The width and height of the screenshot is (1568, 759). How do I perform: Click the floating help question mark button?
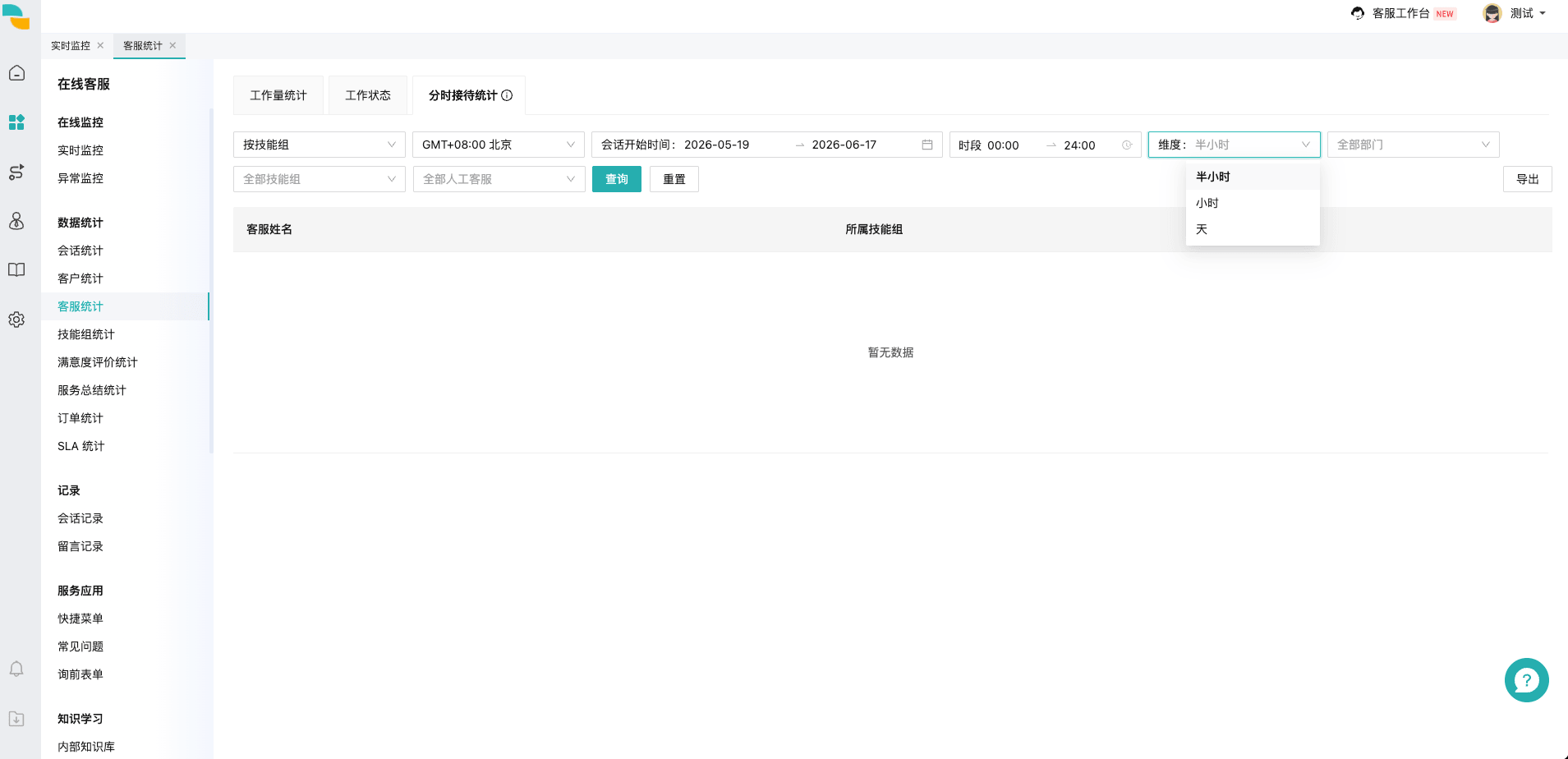click(x=1526, y=680)
